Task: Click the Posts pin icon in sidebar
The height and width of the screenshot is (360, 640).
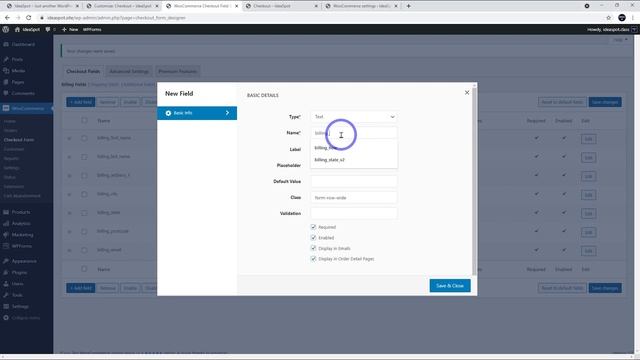Action: (6, 59)
